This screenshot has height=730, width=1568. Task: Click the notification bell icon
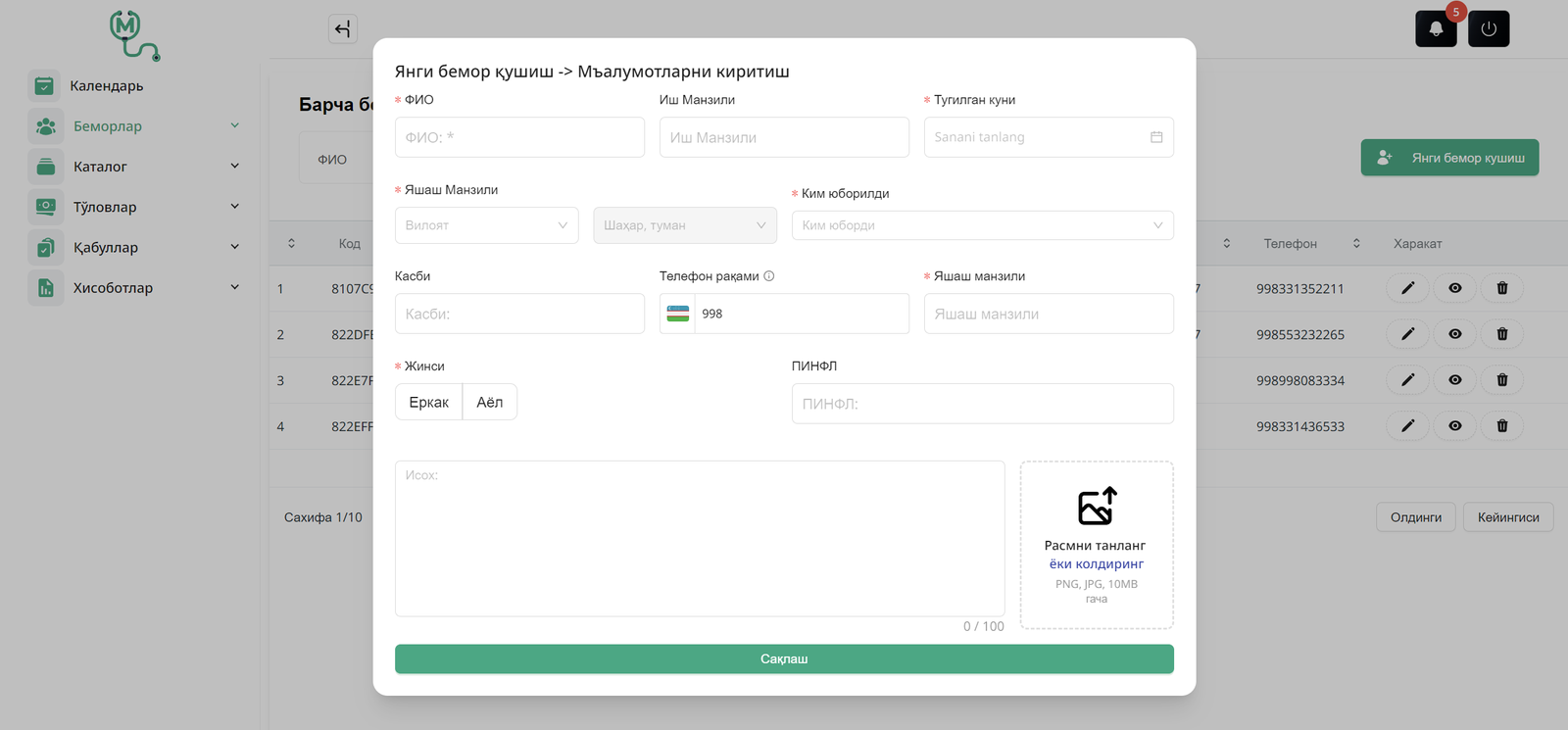tap(1436, 29)
